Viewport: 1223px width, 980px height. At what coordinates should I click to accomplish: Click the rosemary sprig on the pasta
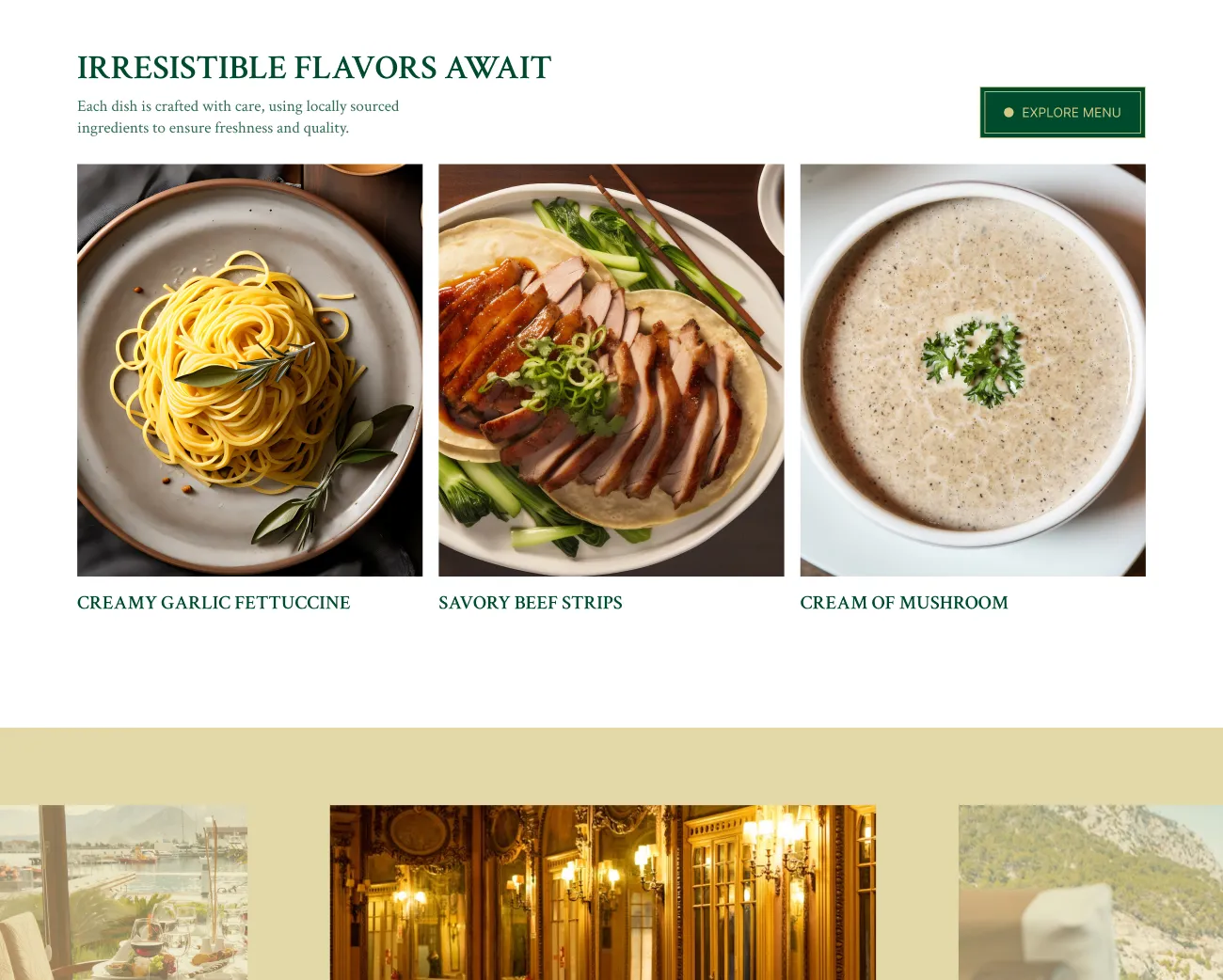click(x=246, y=368)
